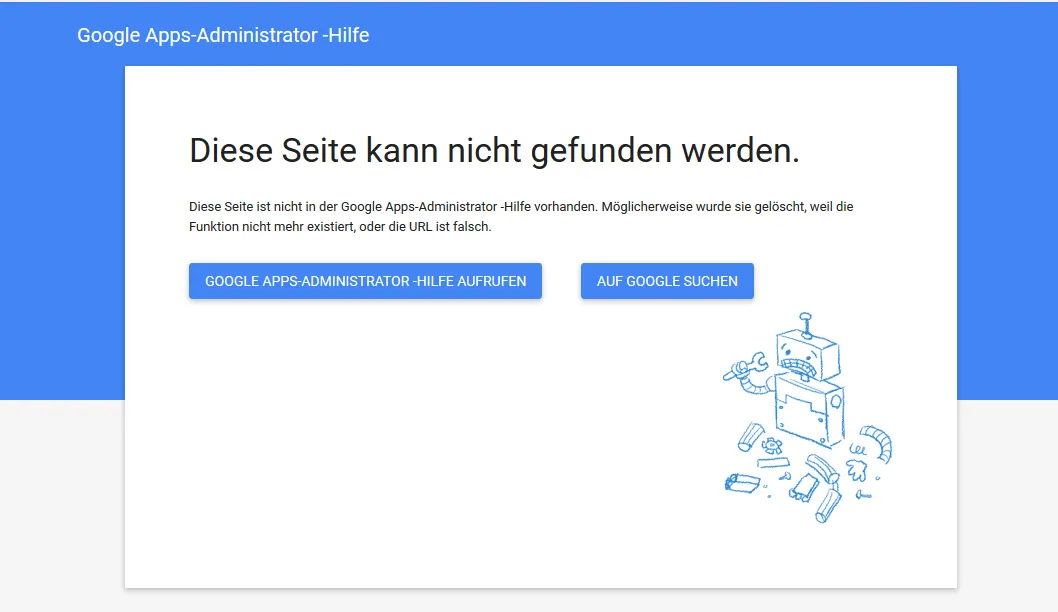The width and height of the screenshot is (1058, 612).
Task: Click the paragraph explaining the missing page
Action: (521, 217)
